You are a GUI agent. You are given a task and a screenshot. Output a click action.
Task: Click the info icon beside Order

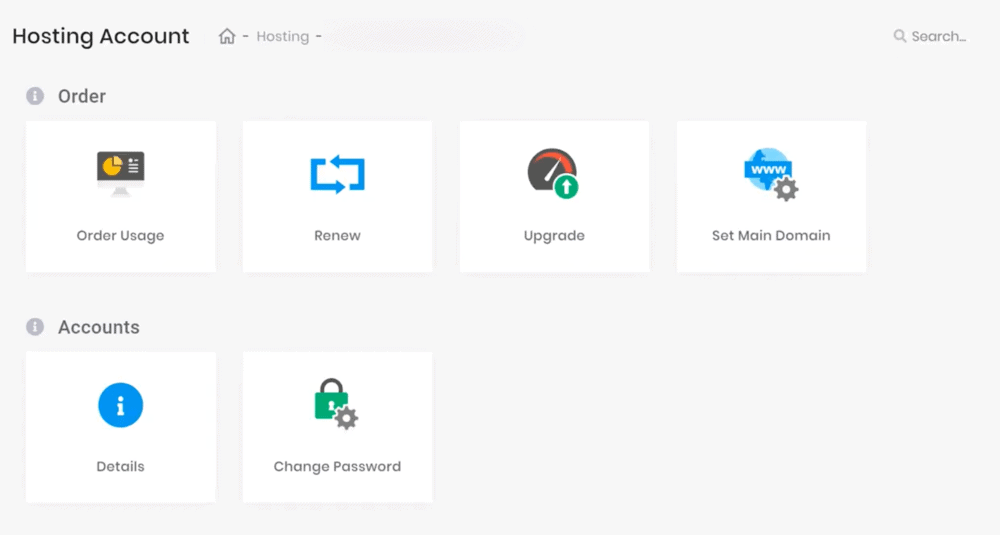point(35,96)
